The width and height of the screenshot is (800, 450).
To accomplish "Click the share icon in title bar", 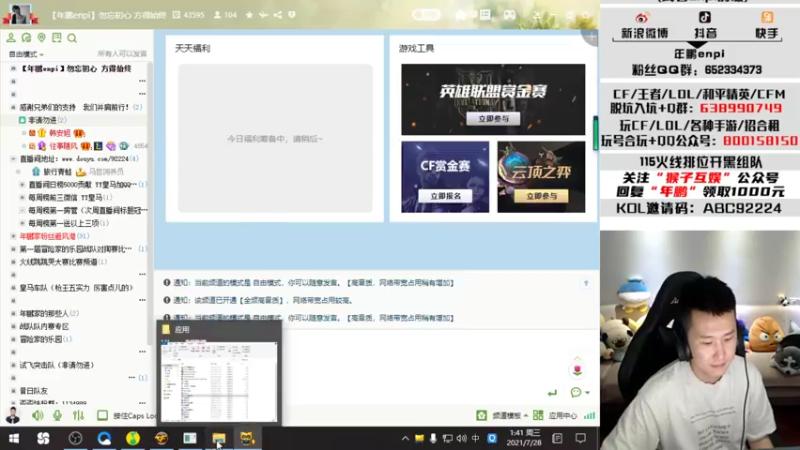I will pos(278,15).
